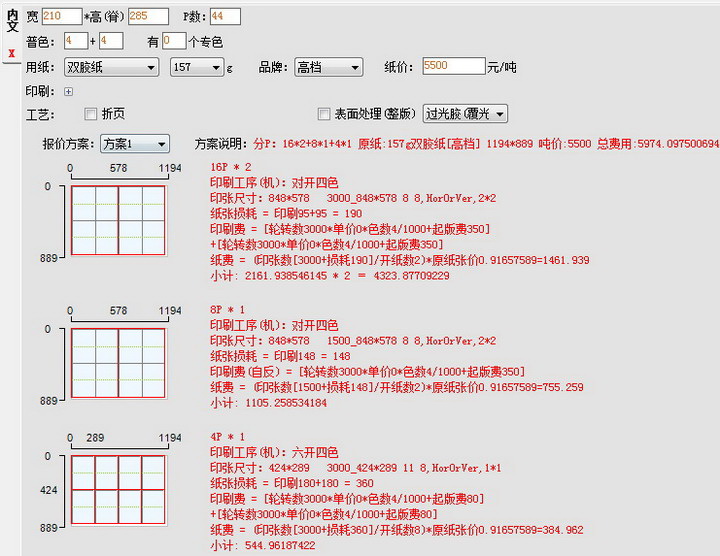
Task: Click '纸张损耗 = 印刷148 = 148' line
Action: pos(280,356)
